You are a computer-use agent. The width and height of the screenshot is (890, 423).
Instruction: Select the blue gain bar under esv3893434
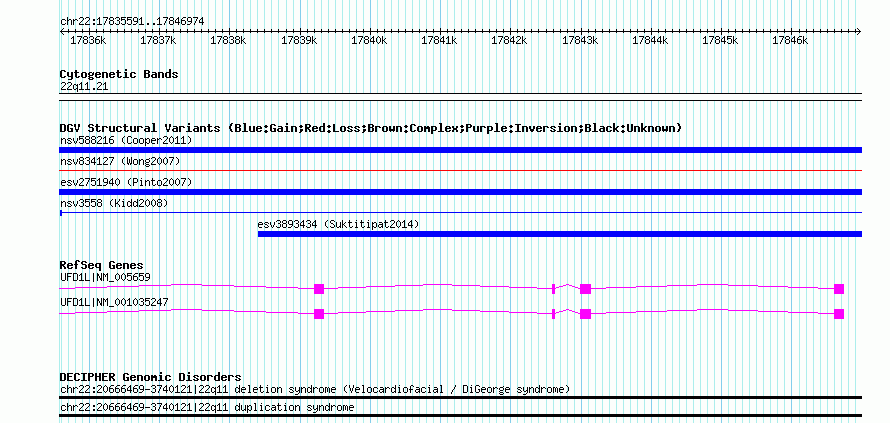tap(560, 234)
